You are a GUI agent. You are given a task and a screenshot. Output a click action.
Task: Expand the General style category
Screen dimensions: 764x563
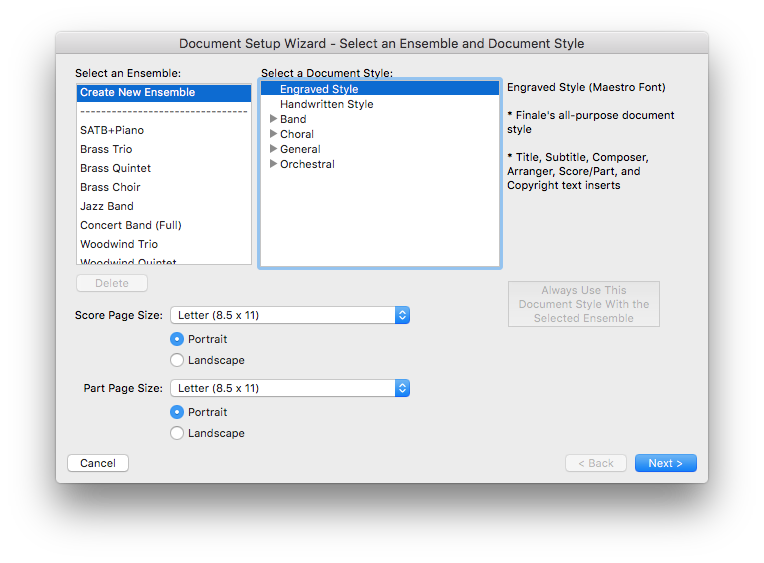tap(273, 149)
